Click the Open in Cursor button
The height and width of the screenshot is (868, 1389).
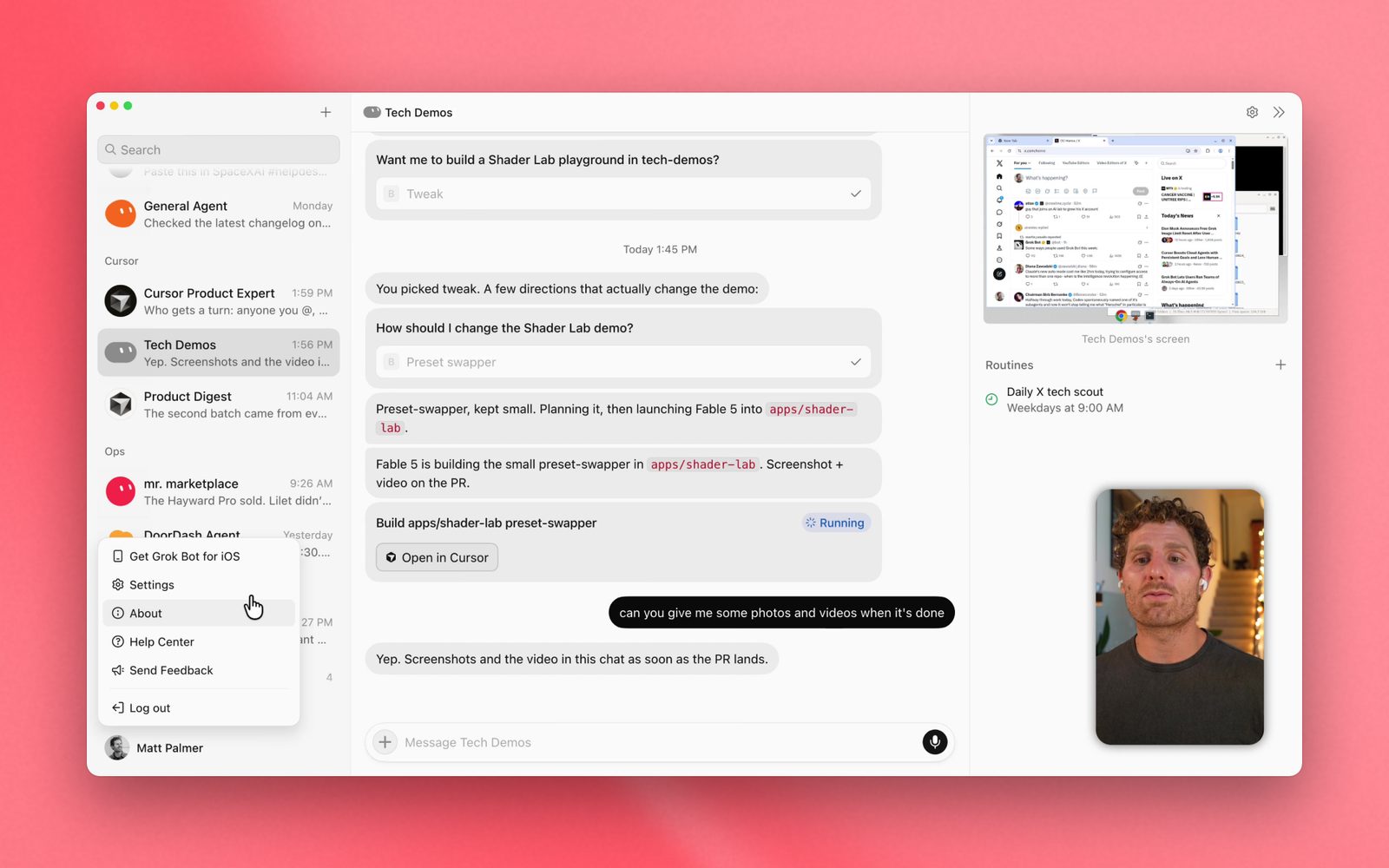coord(437,557)
